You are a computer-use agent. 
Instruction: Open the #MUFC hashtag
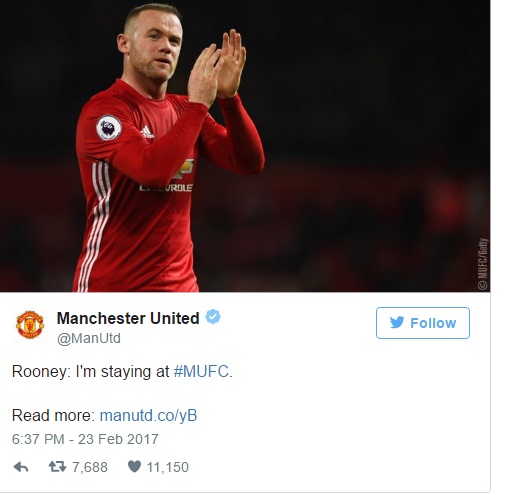coord(203,371)
